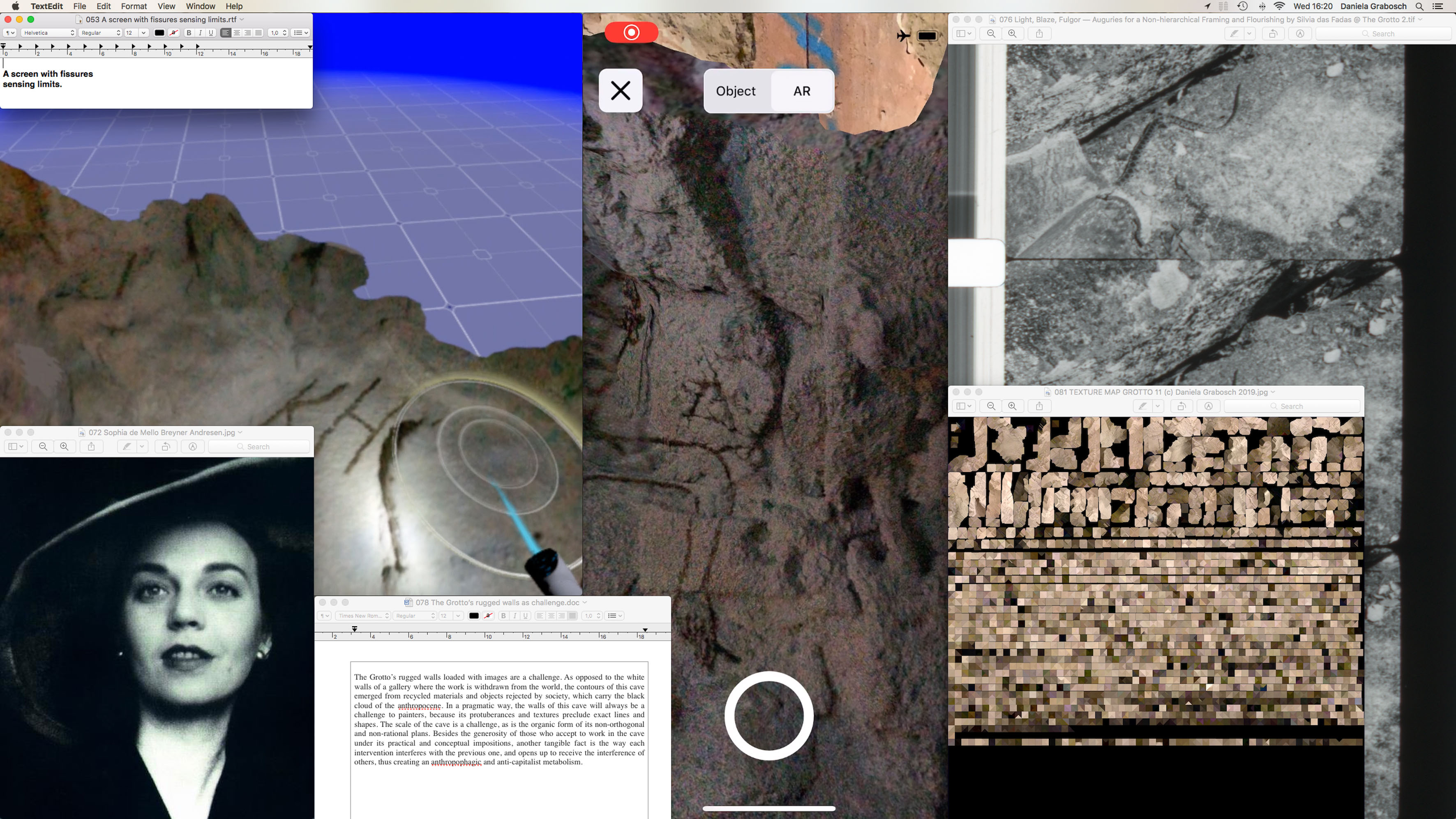Close the AR scanning view with the X

tap(621, 90)
